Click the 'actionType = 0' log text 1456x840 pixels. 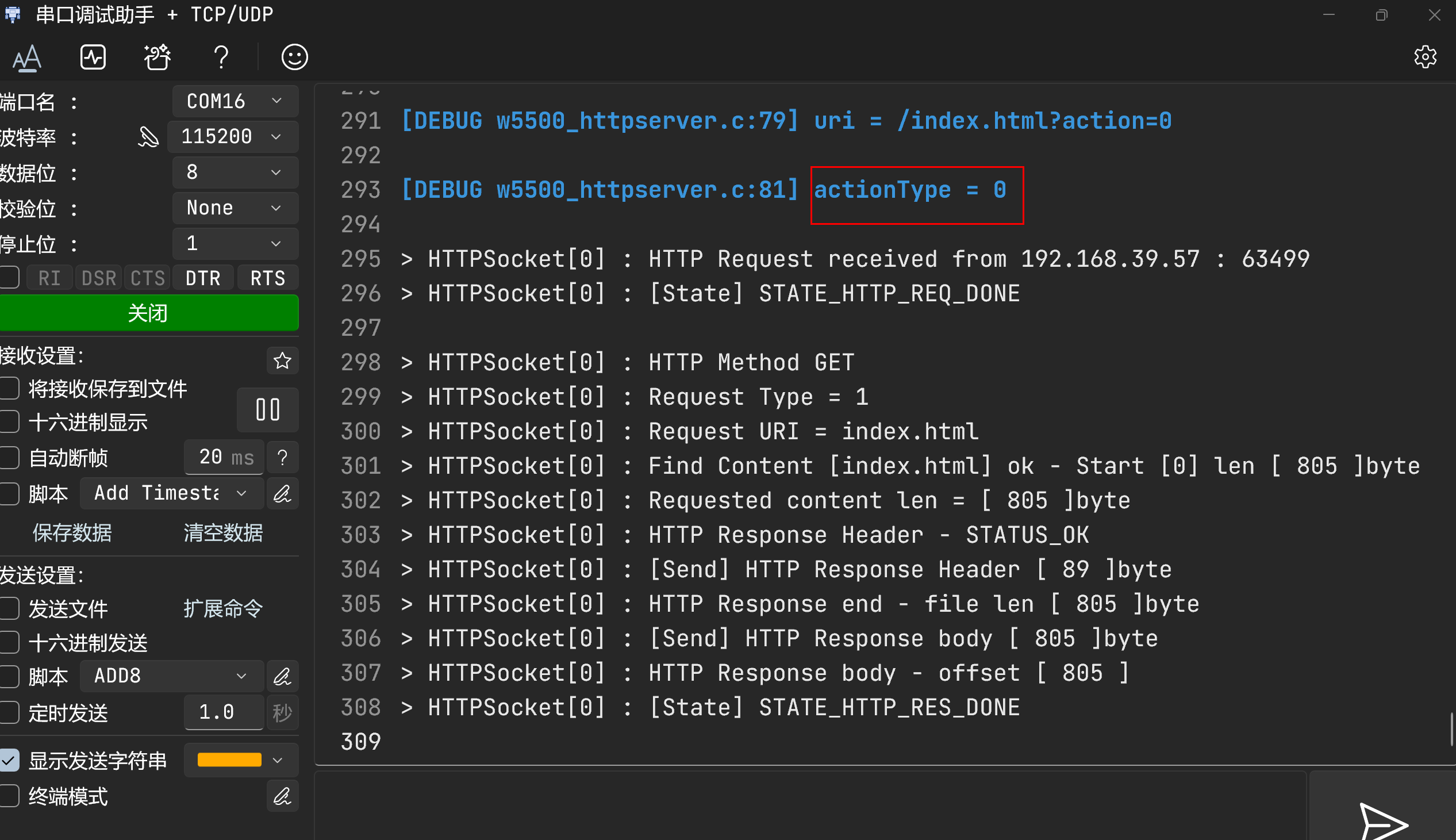click(x=910, y=189)
